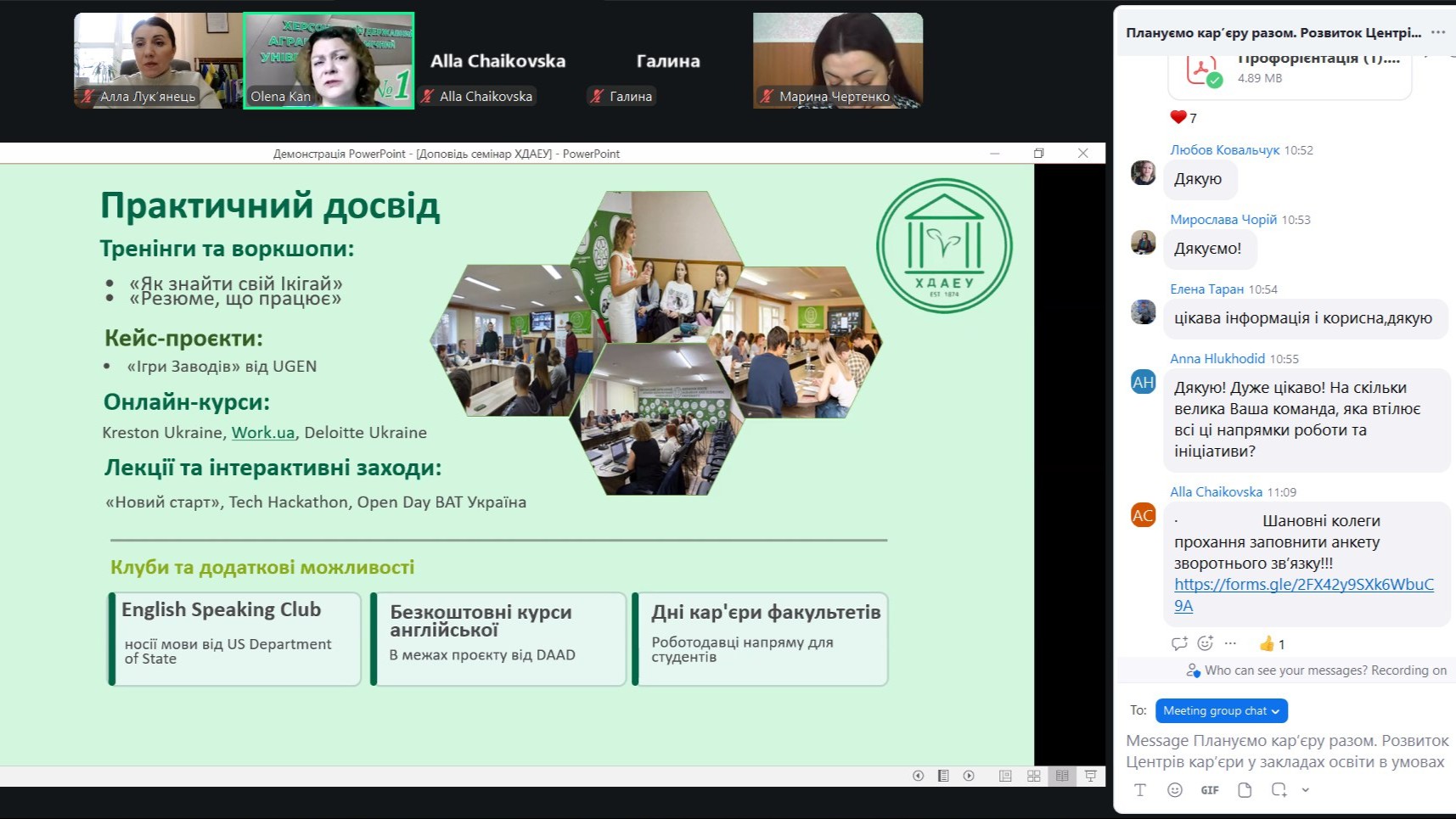
Task: Open the forms.gle feedback survey link
Action: (1303, 585)
